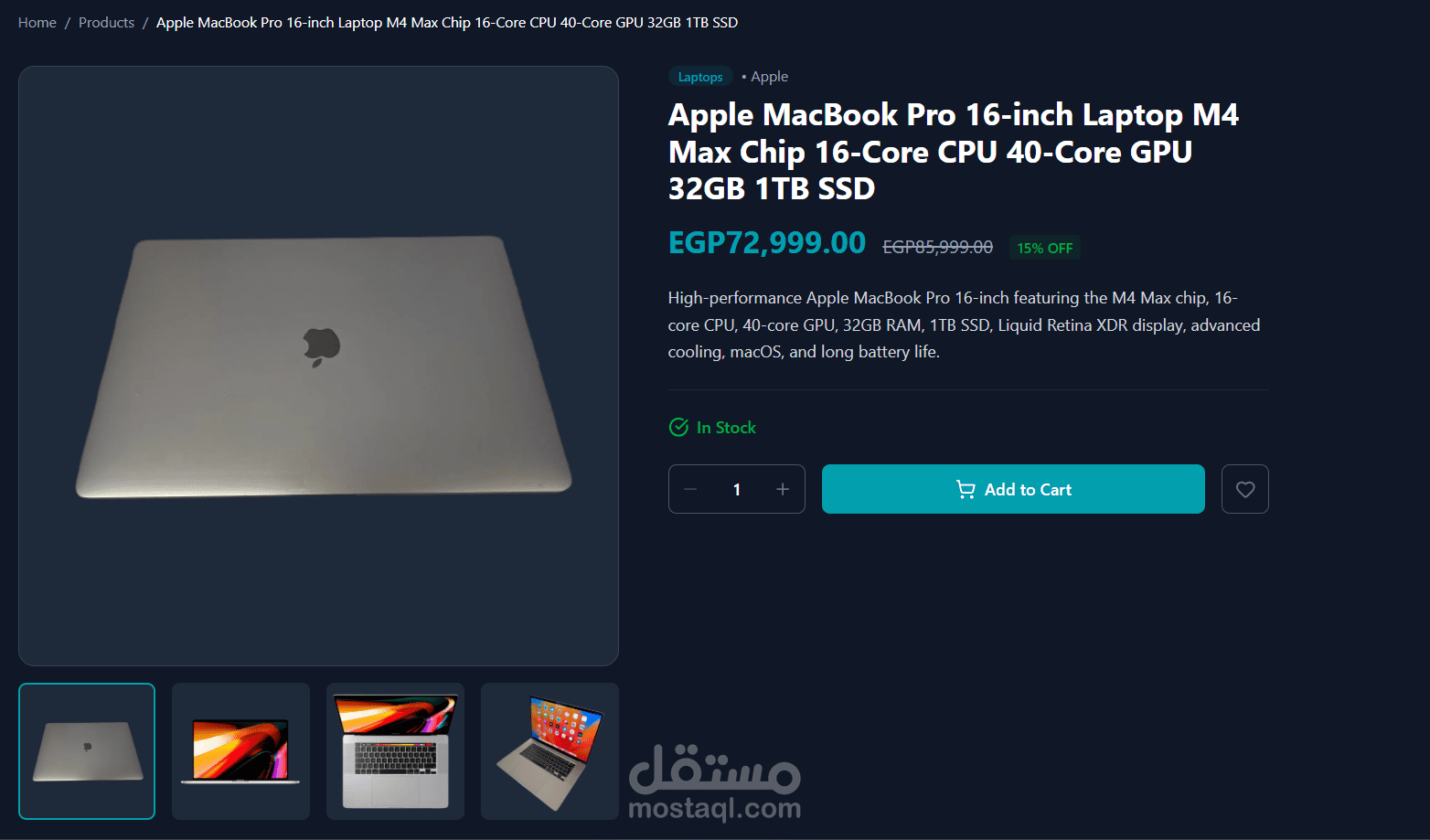Select the top-down keyboard view thumbnail
Screen dimensions: 1430x840
click(395, 751)
